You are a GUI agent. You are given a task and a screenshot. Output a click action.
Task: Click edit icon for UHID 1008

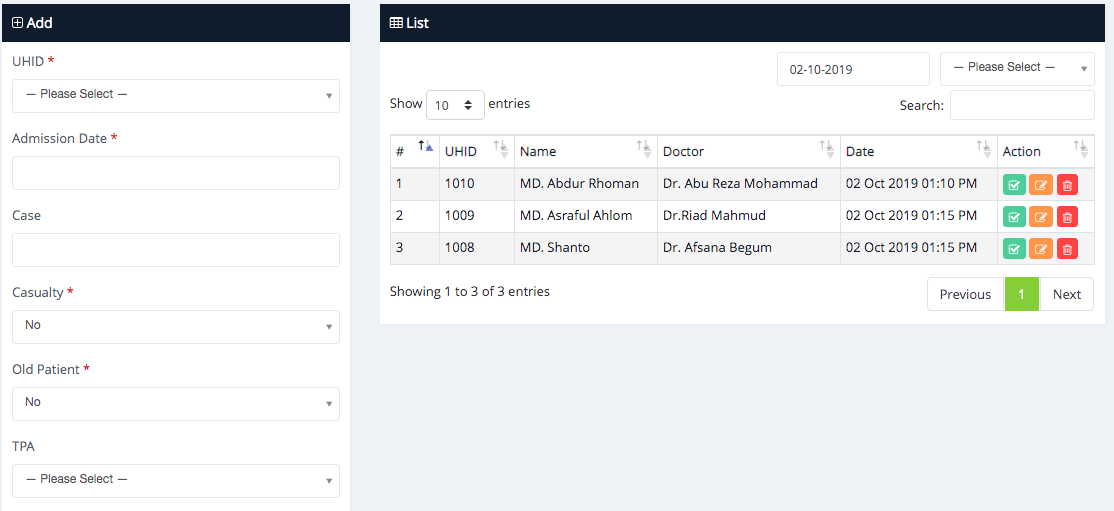click(1041, 249)
